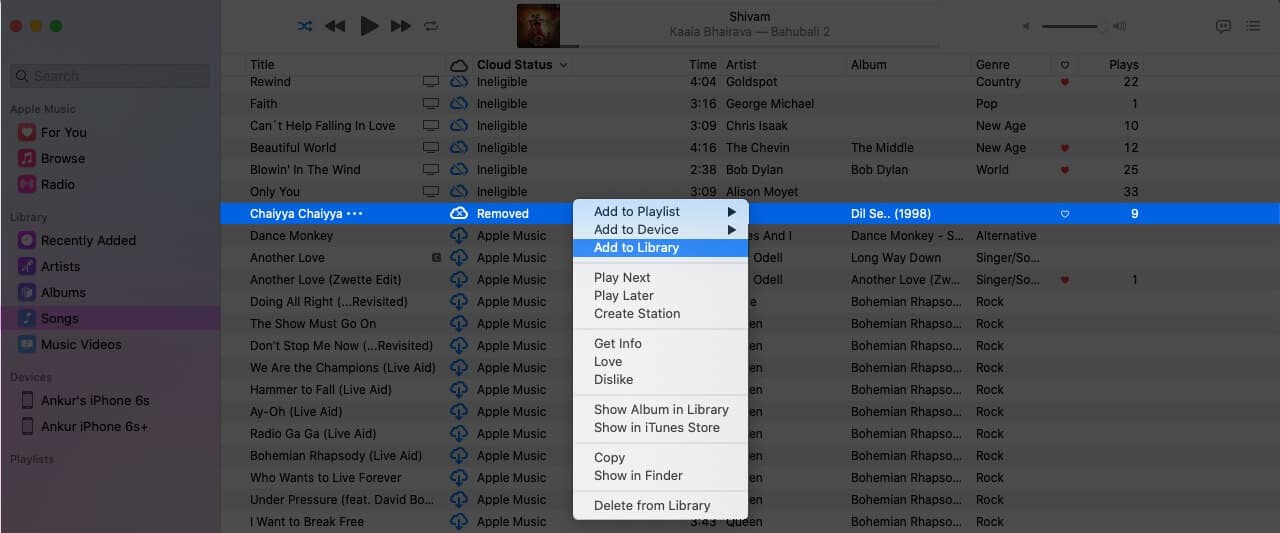The width and height of the screenshot is (1280, 533).
Task: Sort songs by Genre column
Action: 993,64
